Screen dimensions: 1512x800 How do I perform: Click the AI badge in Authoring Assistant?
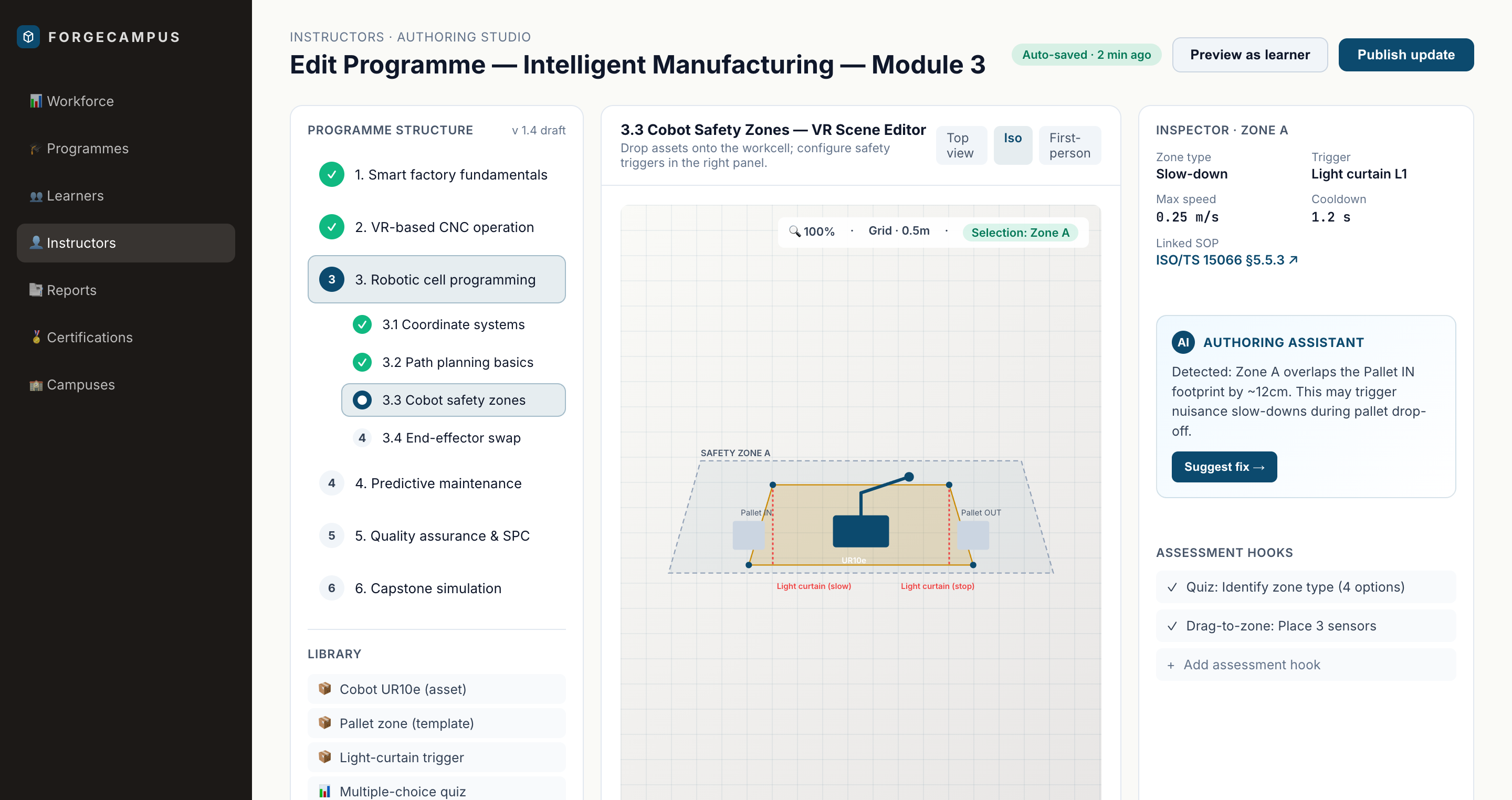[x=1183, y=342]
